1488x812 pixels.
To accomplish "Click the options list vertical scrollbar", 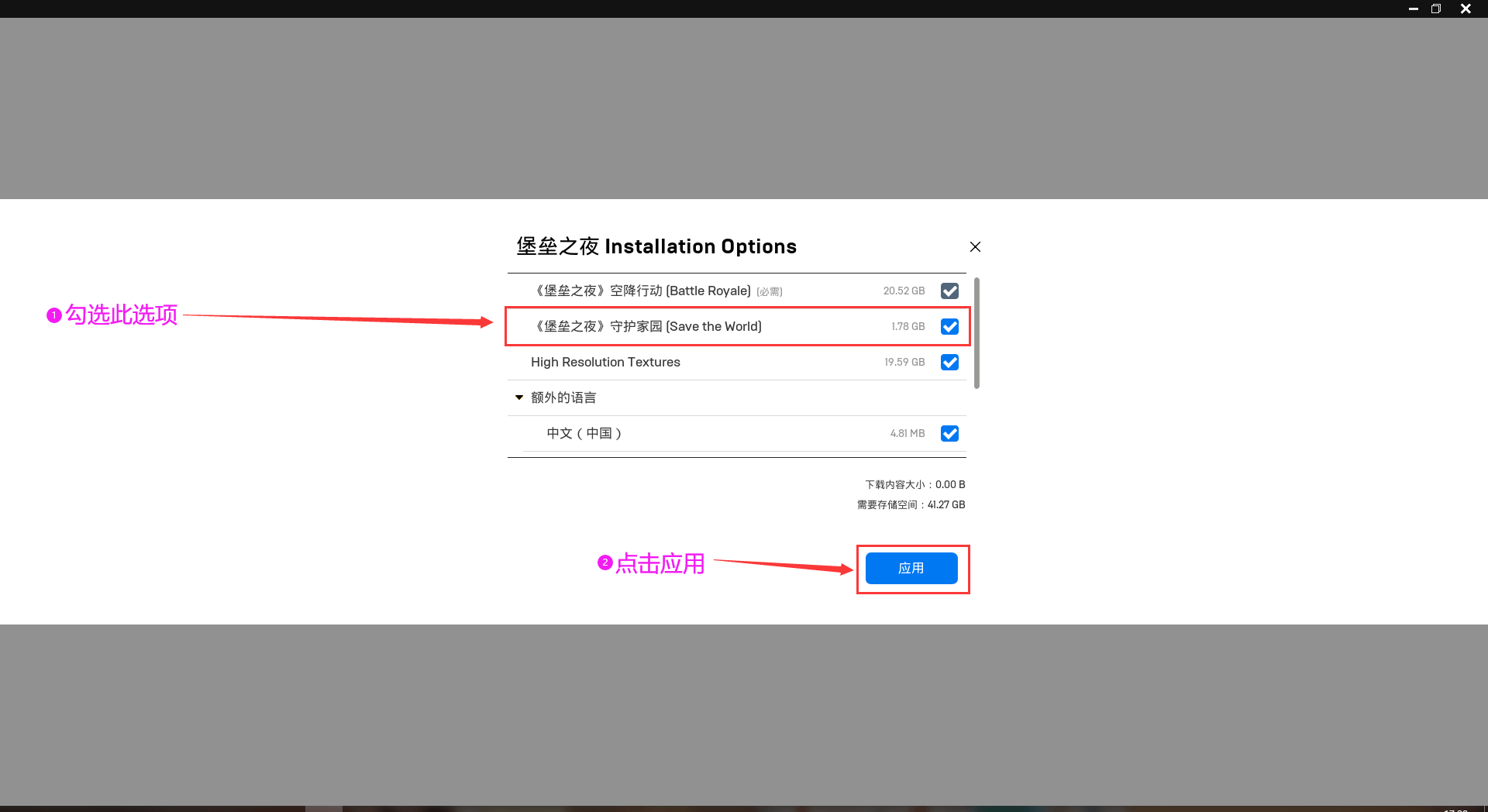I will 976,333.
